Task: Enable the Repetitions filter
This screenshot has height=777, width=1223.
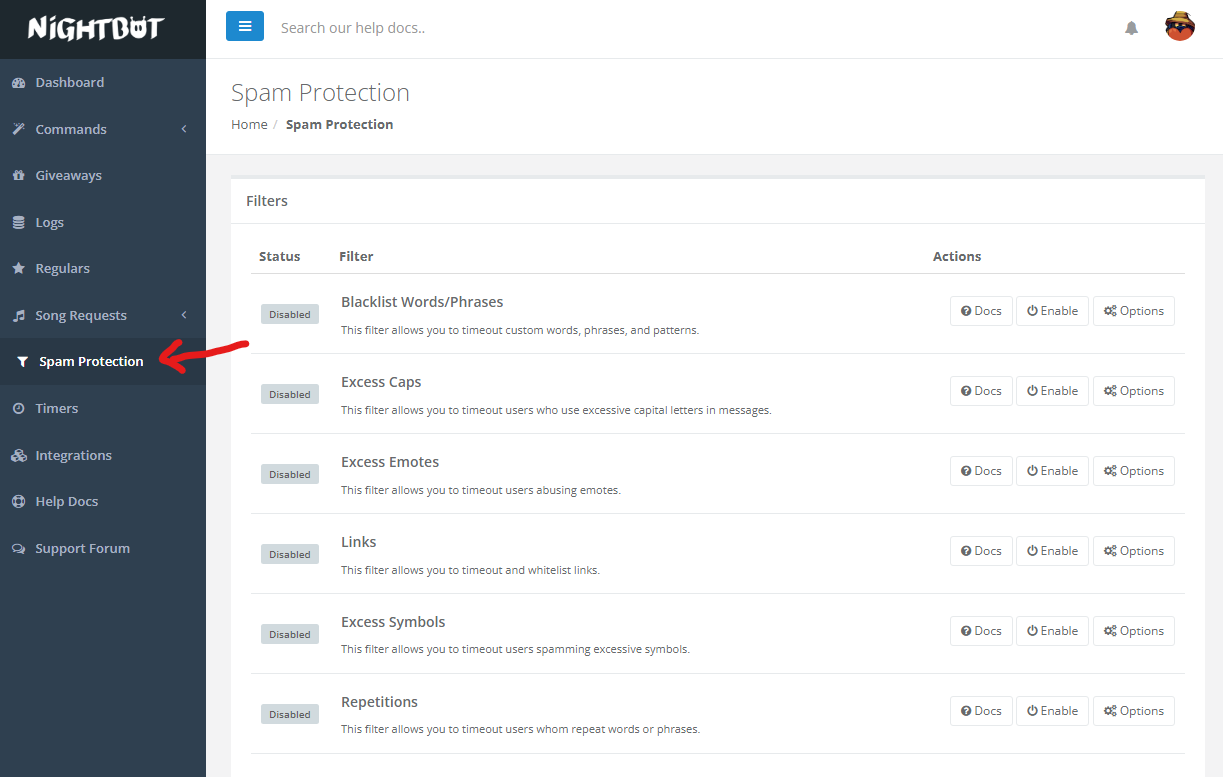Action: [x=1052, y=711]
